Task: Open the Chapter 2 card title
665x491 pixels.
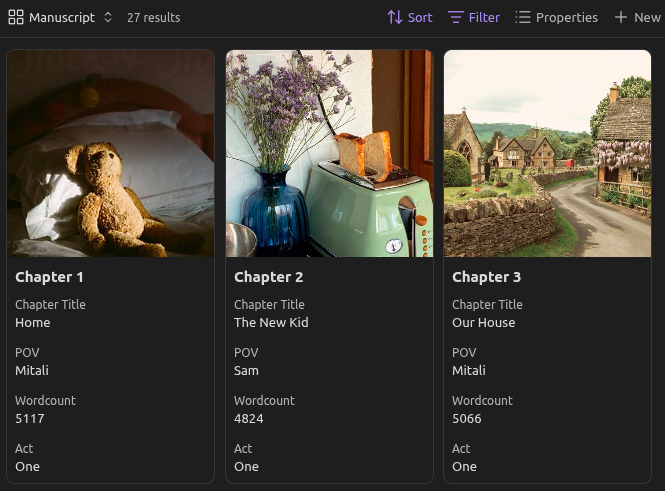Action: click(268, 277)
